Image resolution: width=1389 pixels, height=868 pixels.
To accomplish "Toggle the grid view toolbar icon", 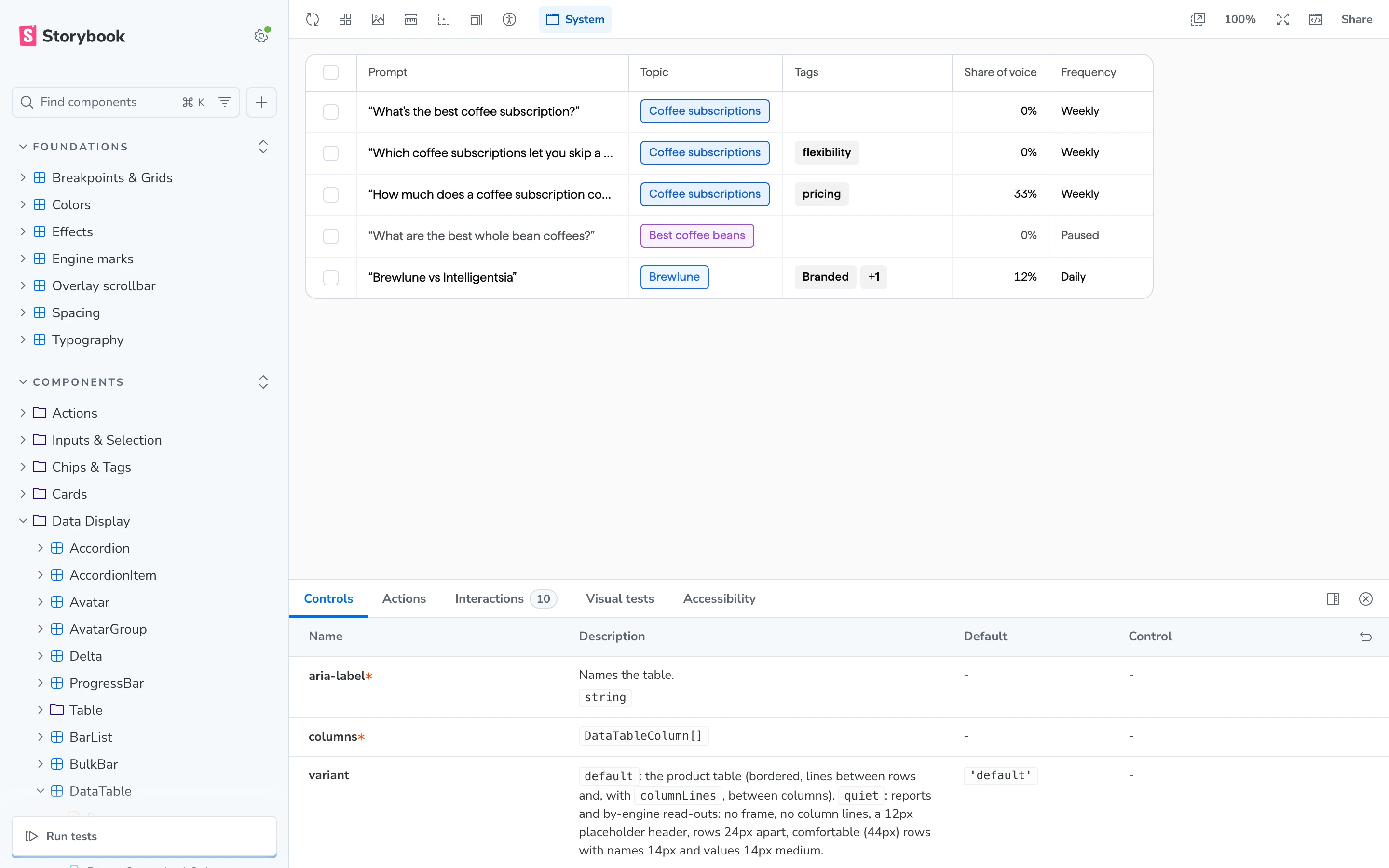I will pyautogui.click(x=345, y=19).
